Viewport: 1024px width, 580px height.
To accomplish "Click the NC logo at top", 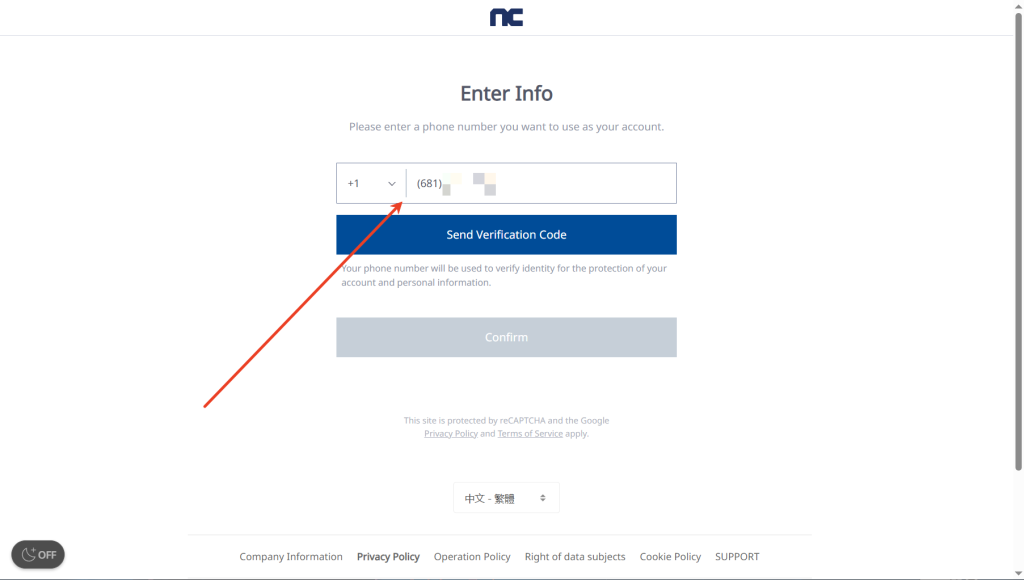I will [x=506, y=17].
